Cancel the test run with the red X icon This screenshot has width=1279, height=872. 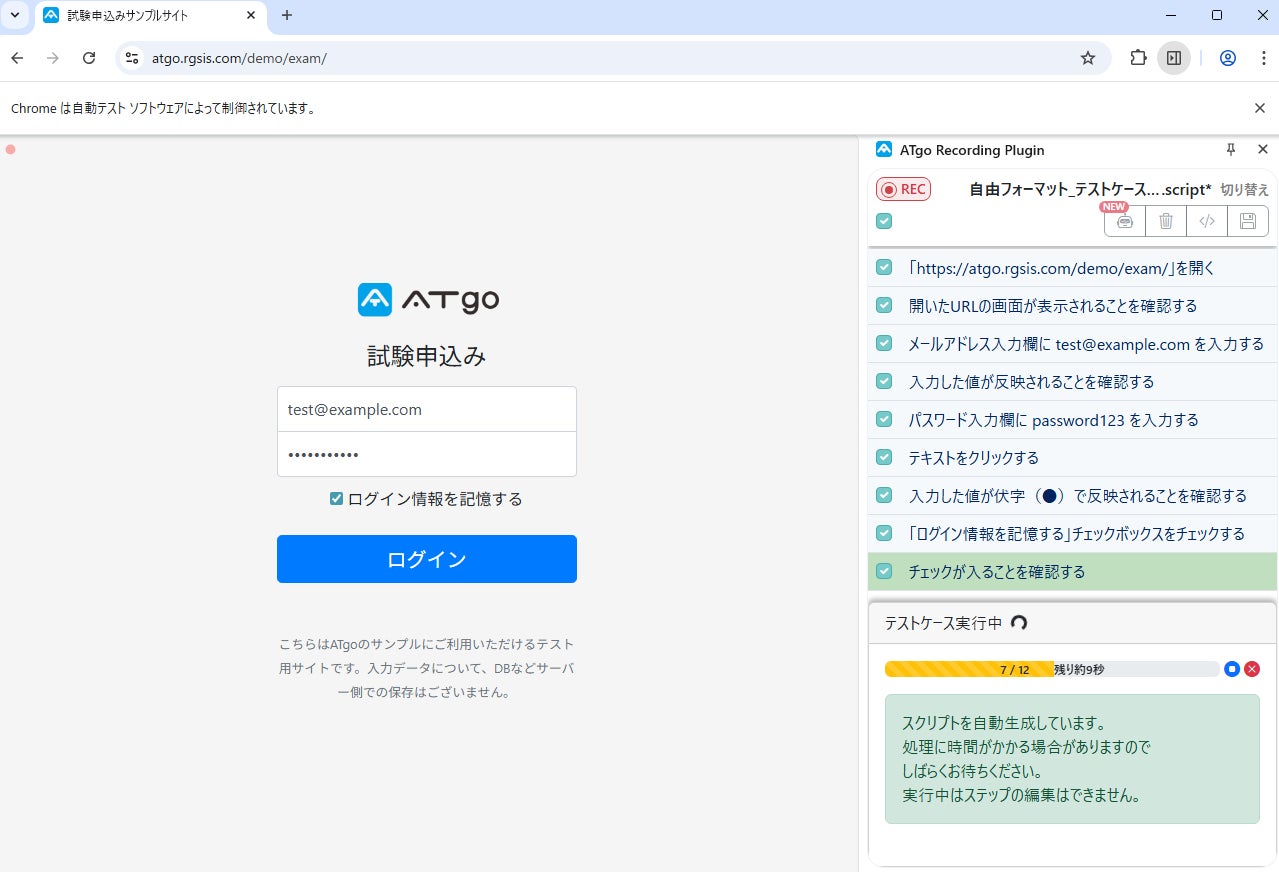[1252, 669]
